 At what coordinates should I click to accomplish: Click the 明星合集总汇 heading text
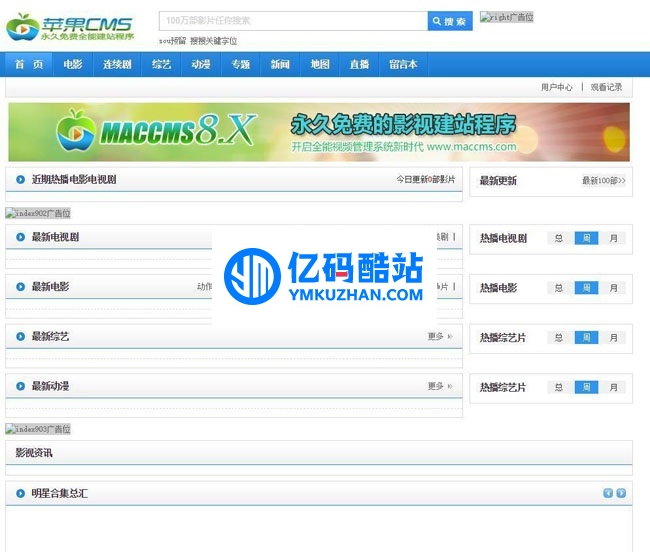[x=60, y=493]
